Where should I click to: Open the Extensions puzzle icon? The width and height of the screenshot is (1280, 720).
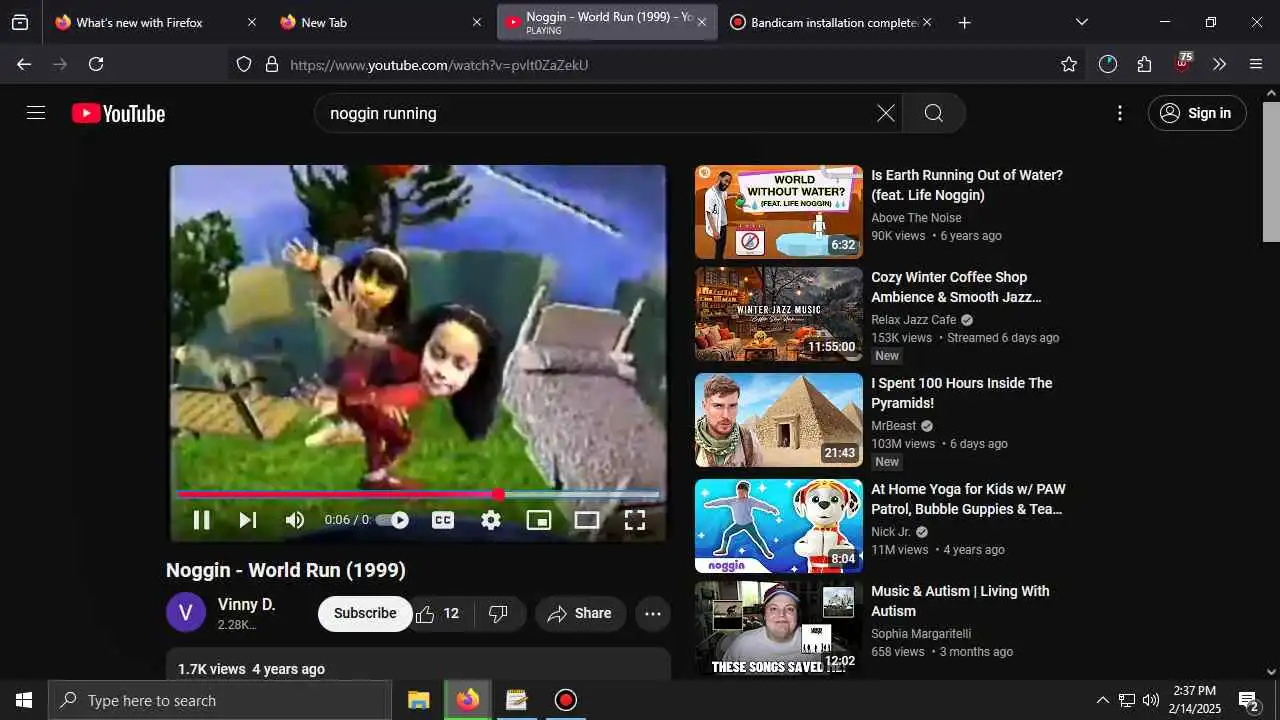pos(1145,64)
